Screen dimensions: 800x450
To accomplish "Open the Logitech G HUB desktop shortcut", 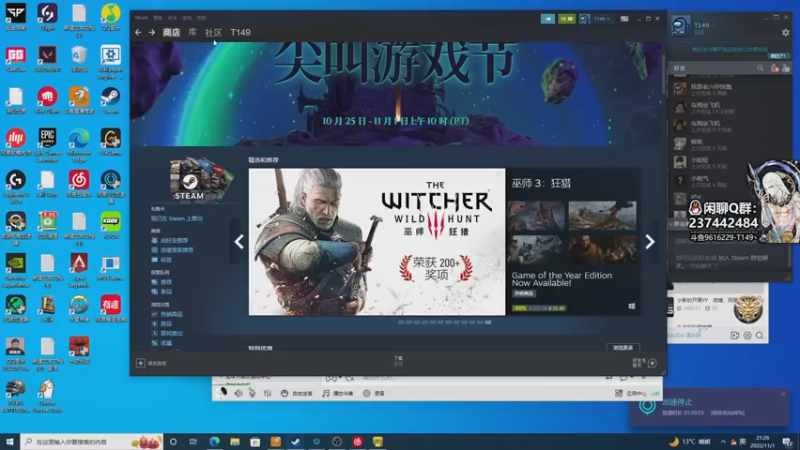I will click(15, 186).
